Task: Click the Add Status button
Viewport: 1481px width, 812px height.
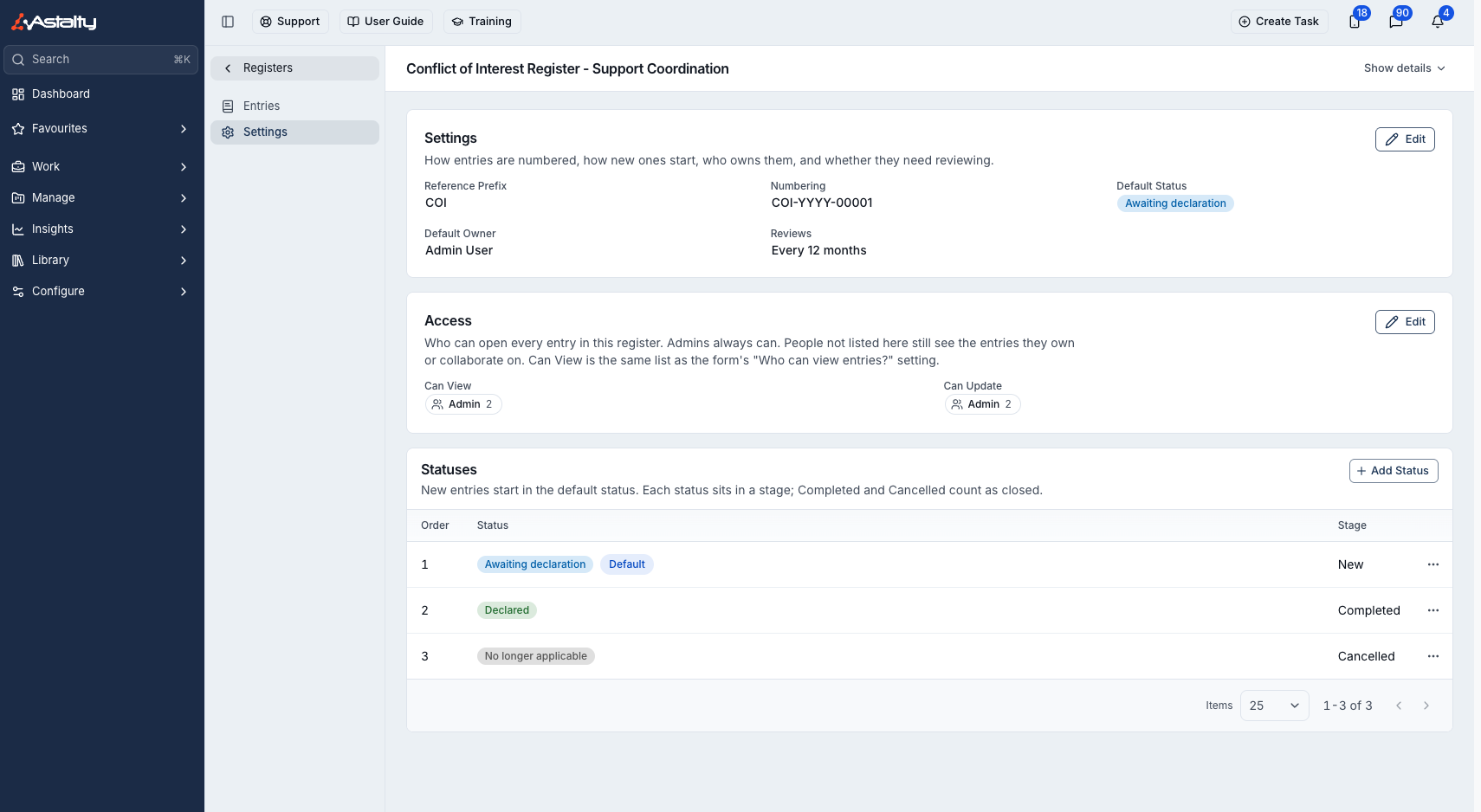Action: (1394, 471)
